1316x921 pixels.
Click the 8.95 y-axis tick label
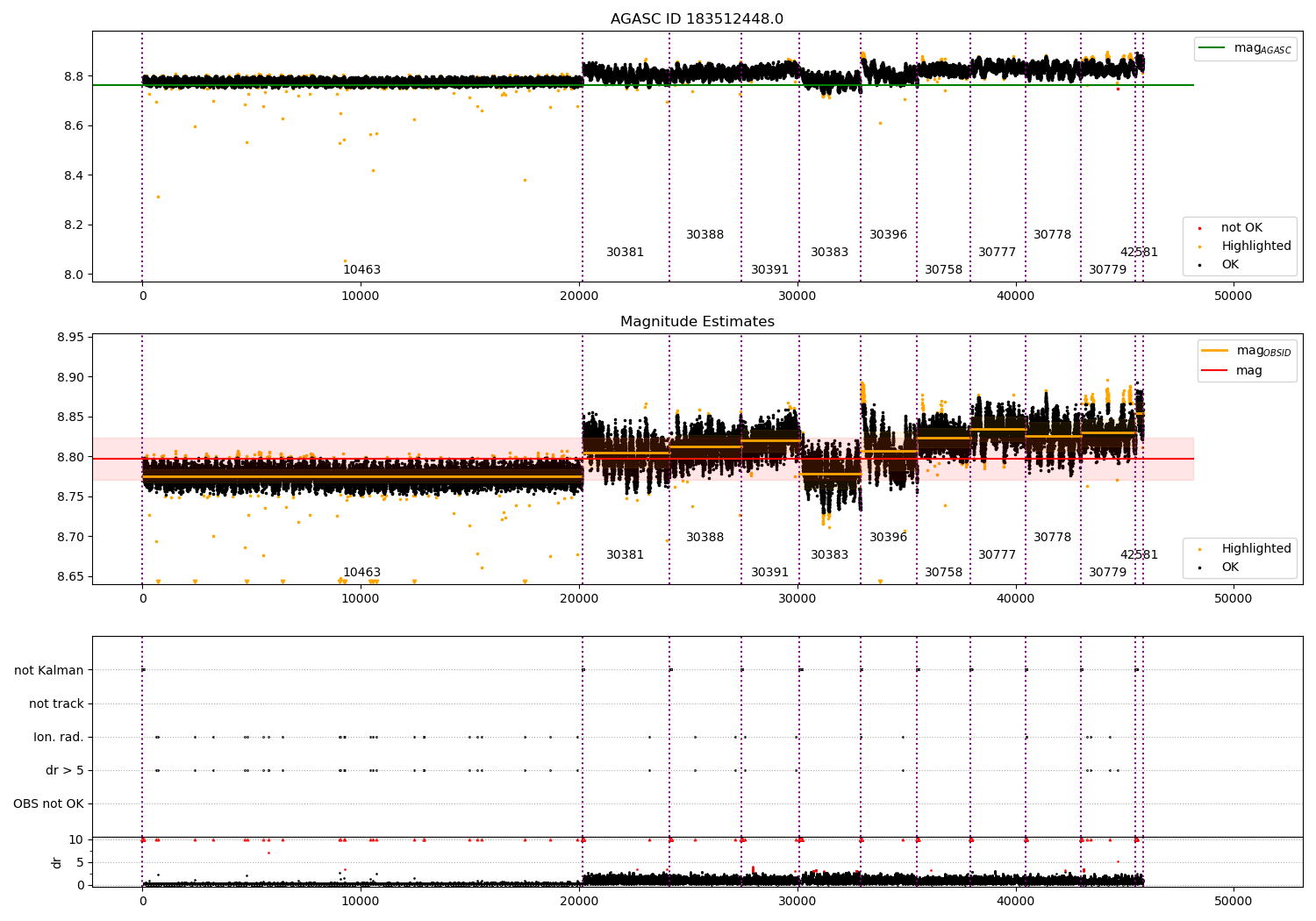pyautogui.click(x=70, y=338)
